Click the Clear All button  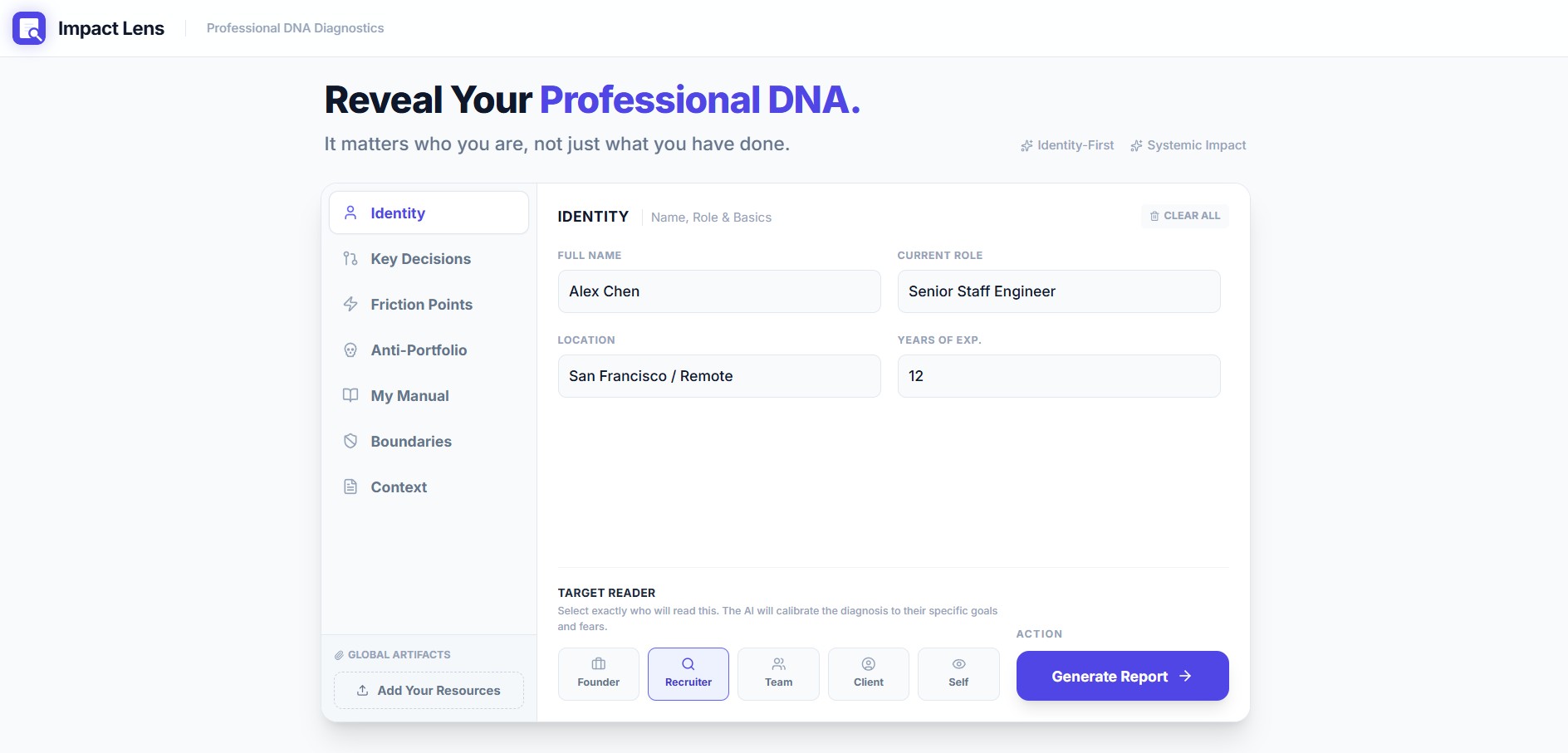click(x=1185, y=216)
